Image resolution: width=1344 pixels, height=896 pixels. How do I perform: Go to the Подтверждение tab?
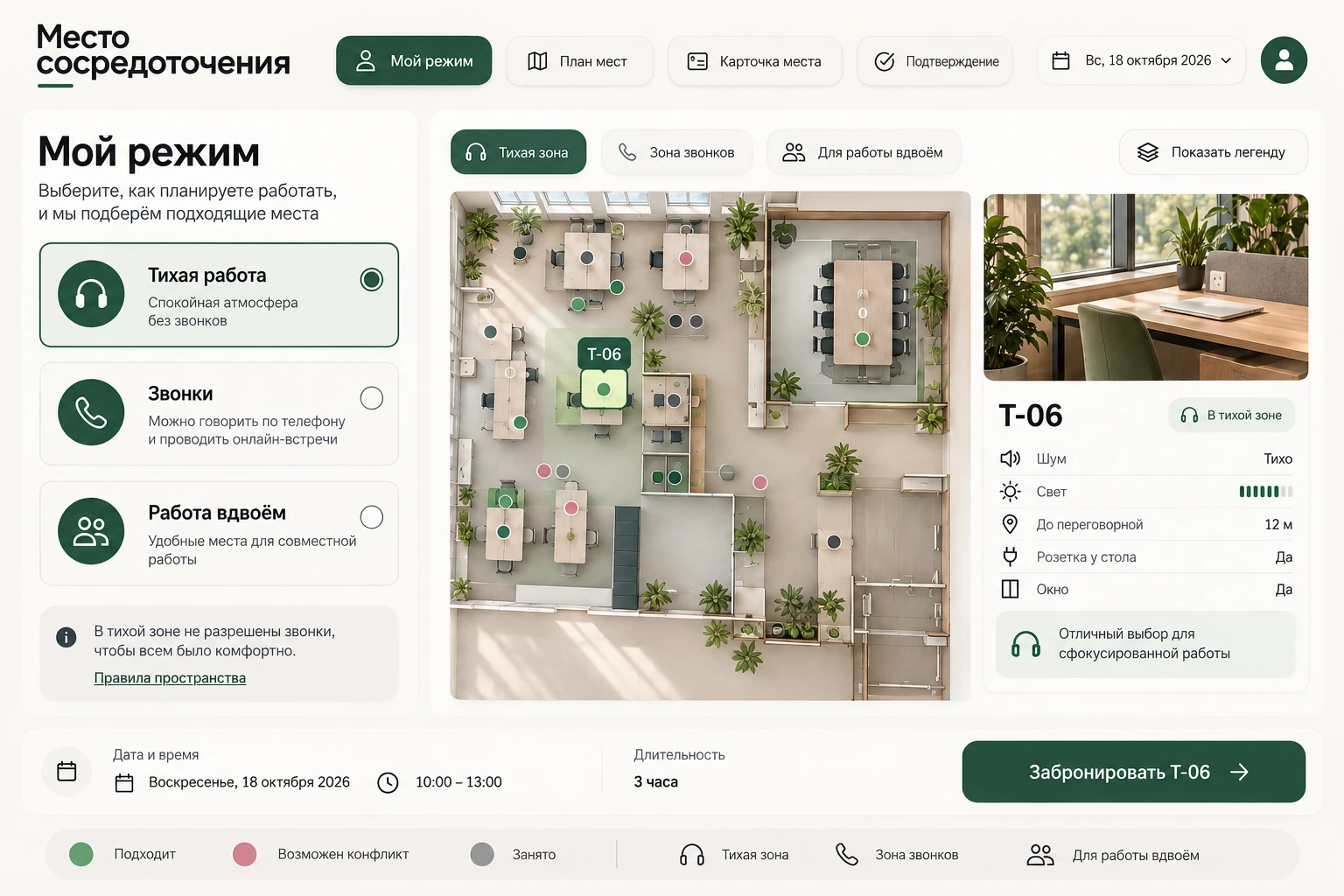point(935,61)
